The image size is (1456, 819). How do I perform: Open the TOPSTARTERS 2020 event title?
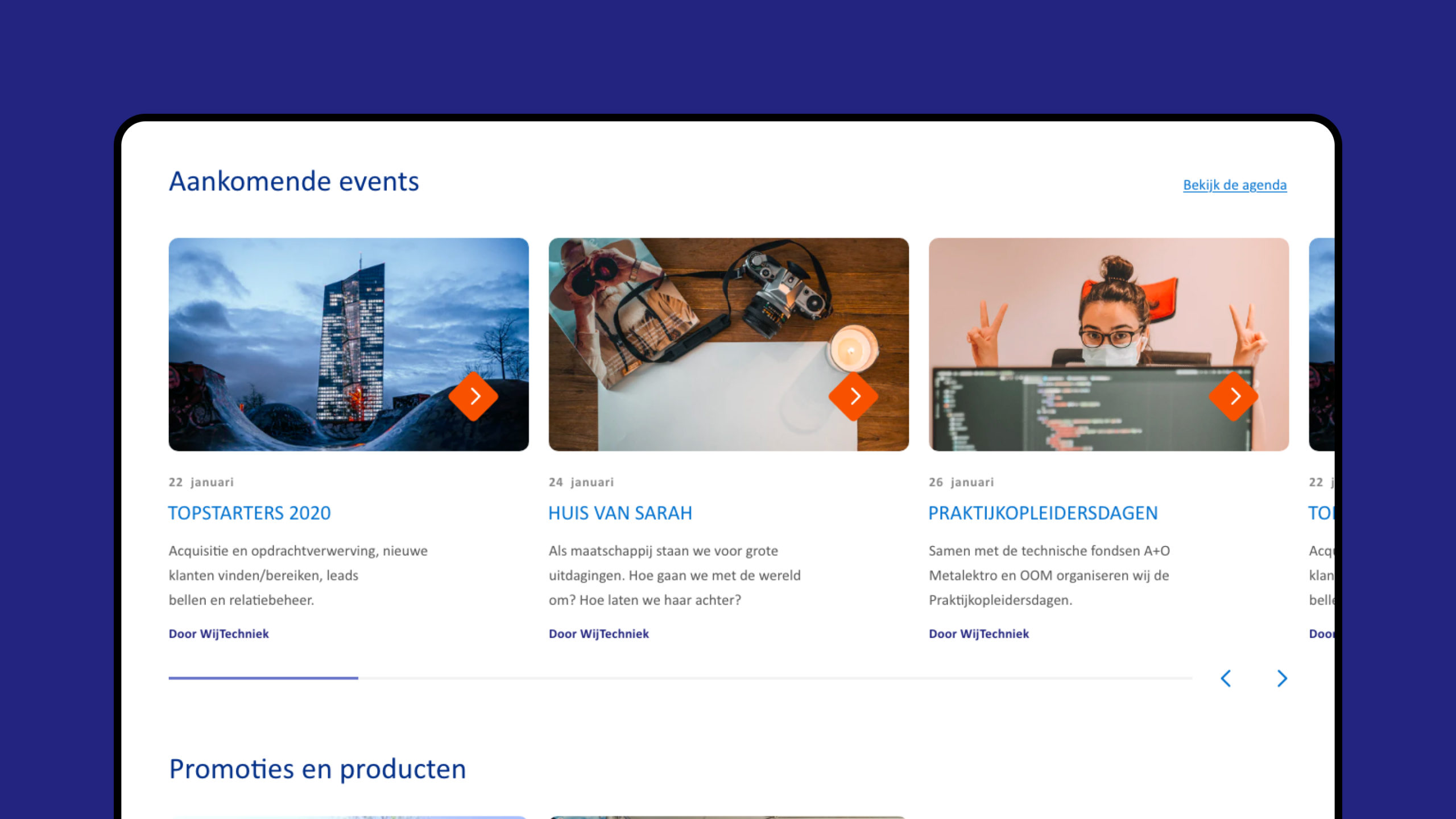(249, 513)
